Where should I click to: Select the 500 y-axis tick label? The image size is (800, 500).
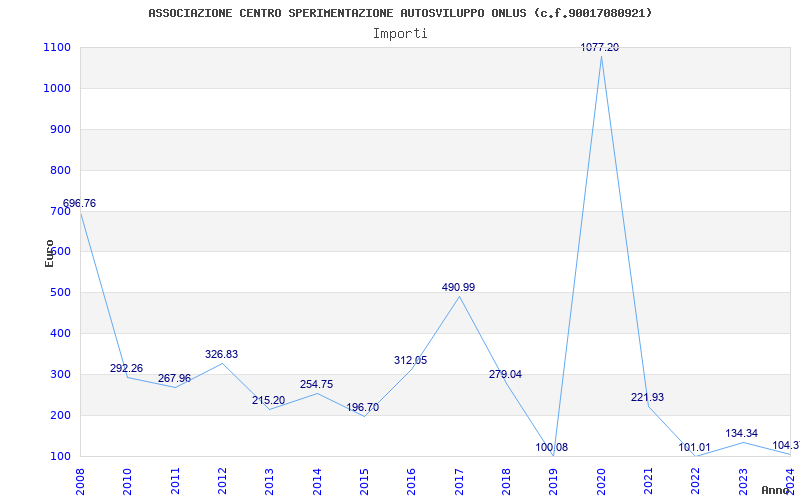point(60,293)
